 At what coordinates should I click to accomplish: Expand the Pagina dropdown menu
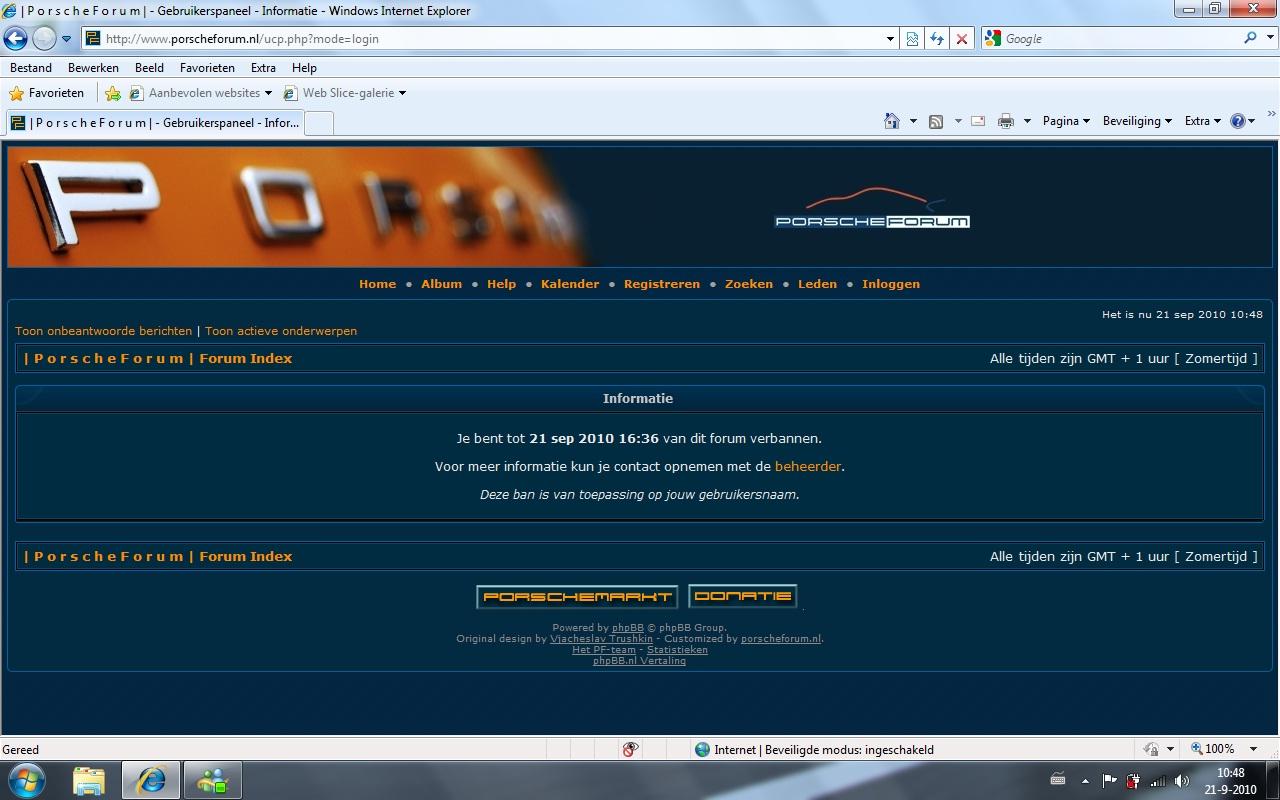pyautogui.click(x=1066, y=121)
